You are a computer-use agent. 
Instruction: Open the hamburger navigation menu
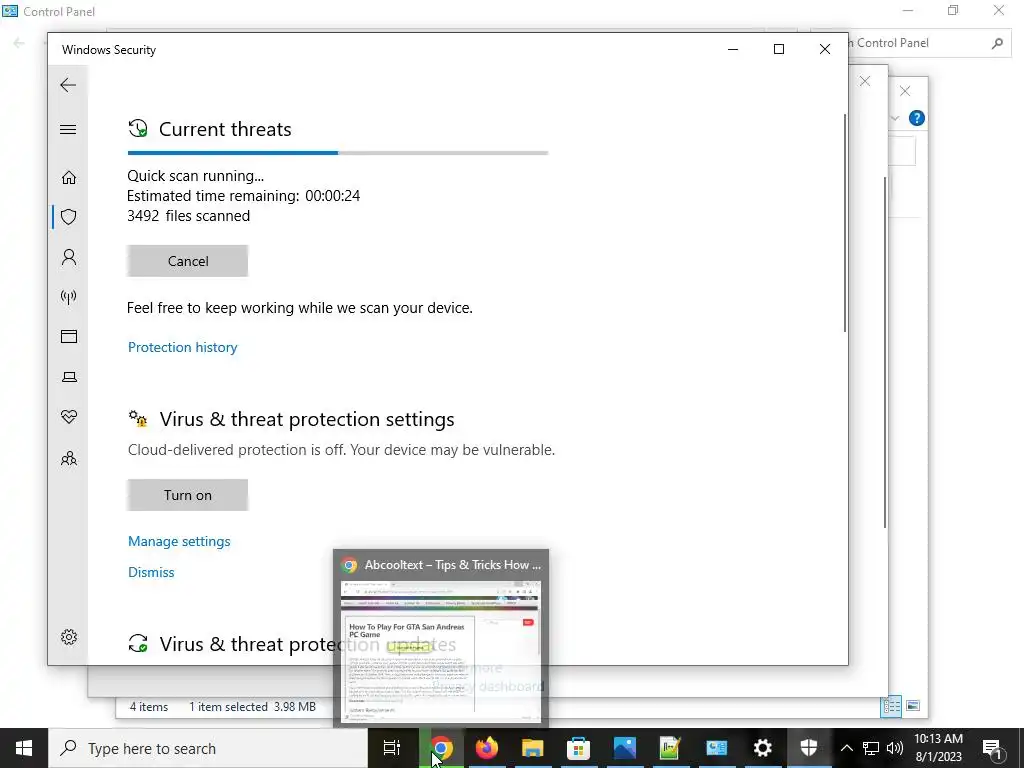(x=68, y=129)
